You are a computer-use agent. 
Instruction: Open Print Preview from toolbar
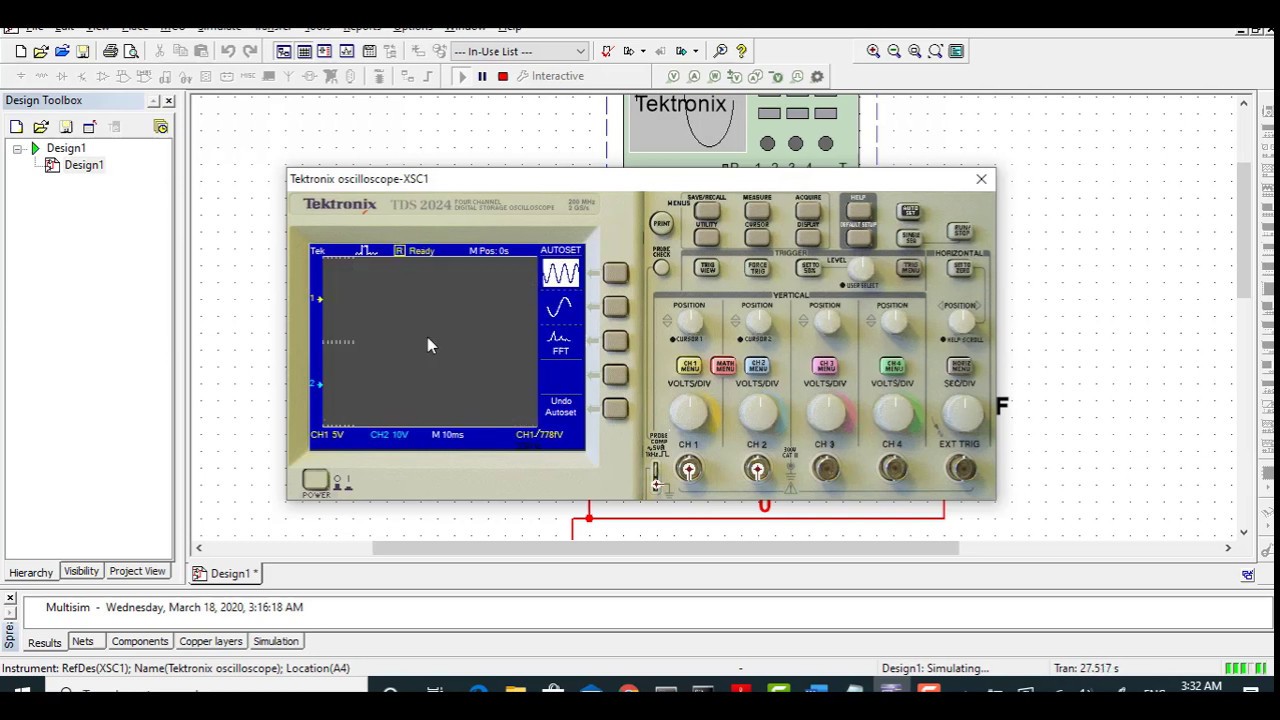pos(132,51)
